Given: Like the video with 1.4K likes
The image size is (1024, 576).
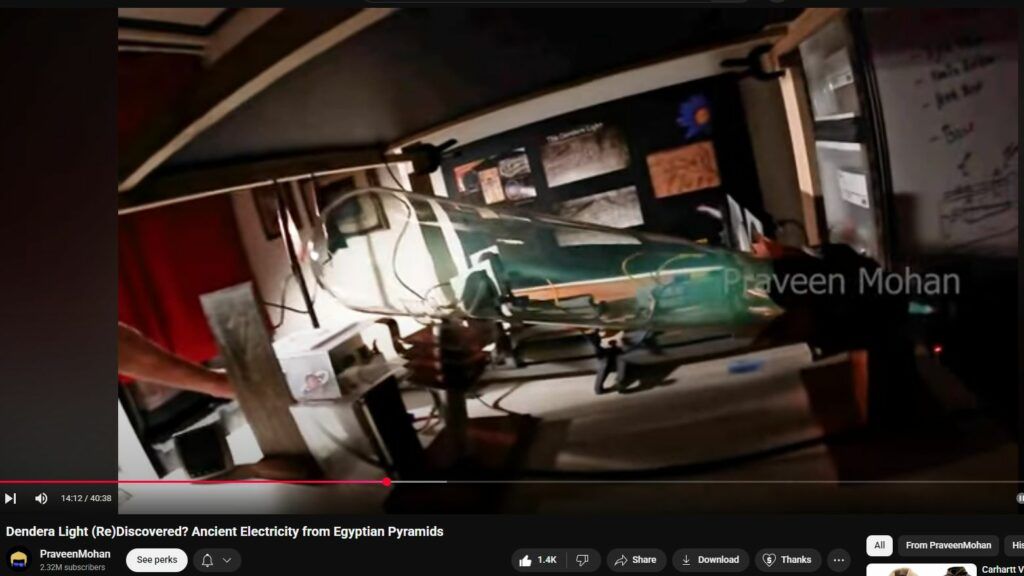Looking at the screenshot, I should click(x=538, y=560).
